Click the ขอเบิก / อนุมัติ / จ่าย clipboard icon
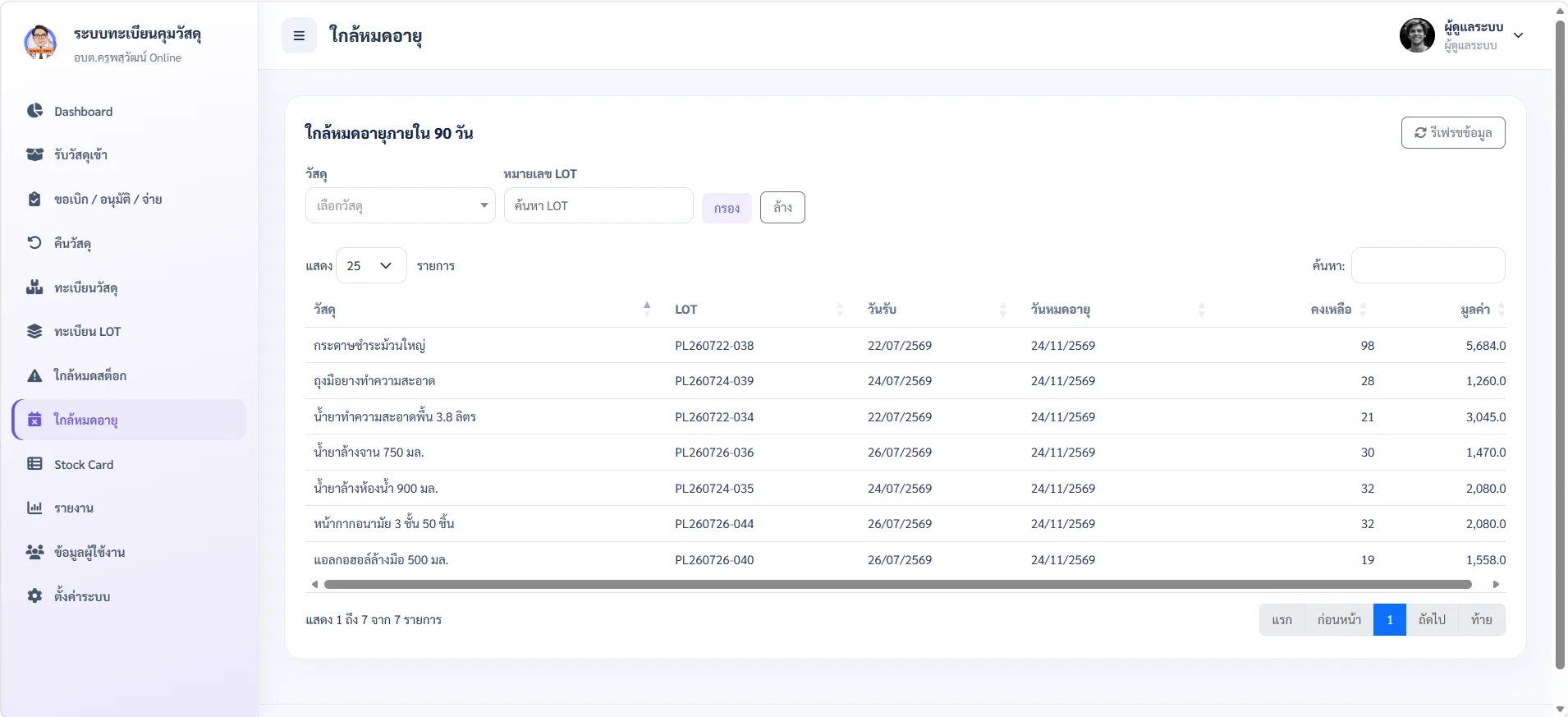The width and height of the screenshot is (1568, 717). [34, 199]
